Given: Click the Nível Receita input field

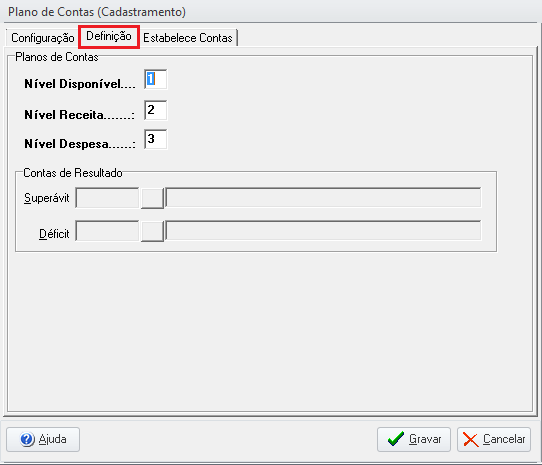Looking at the screenshot, I should tap(156, 110).
